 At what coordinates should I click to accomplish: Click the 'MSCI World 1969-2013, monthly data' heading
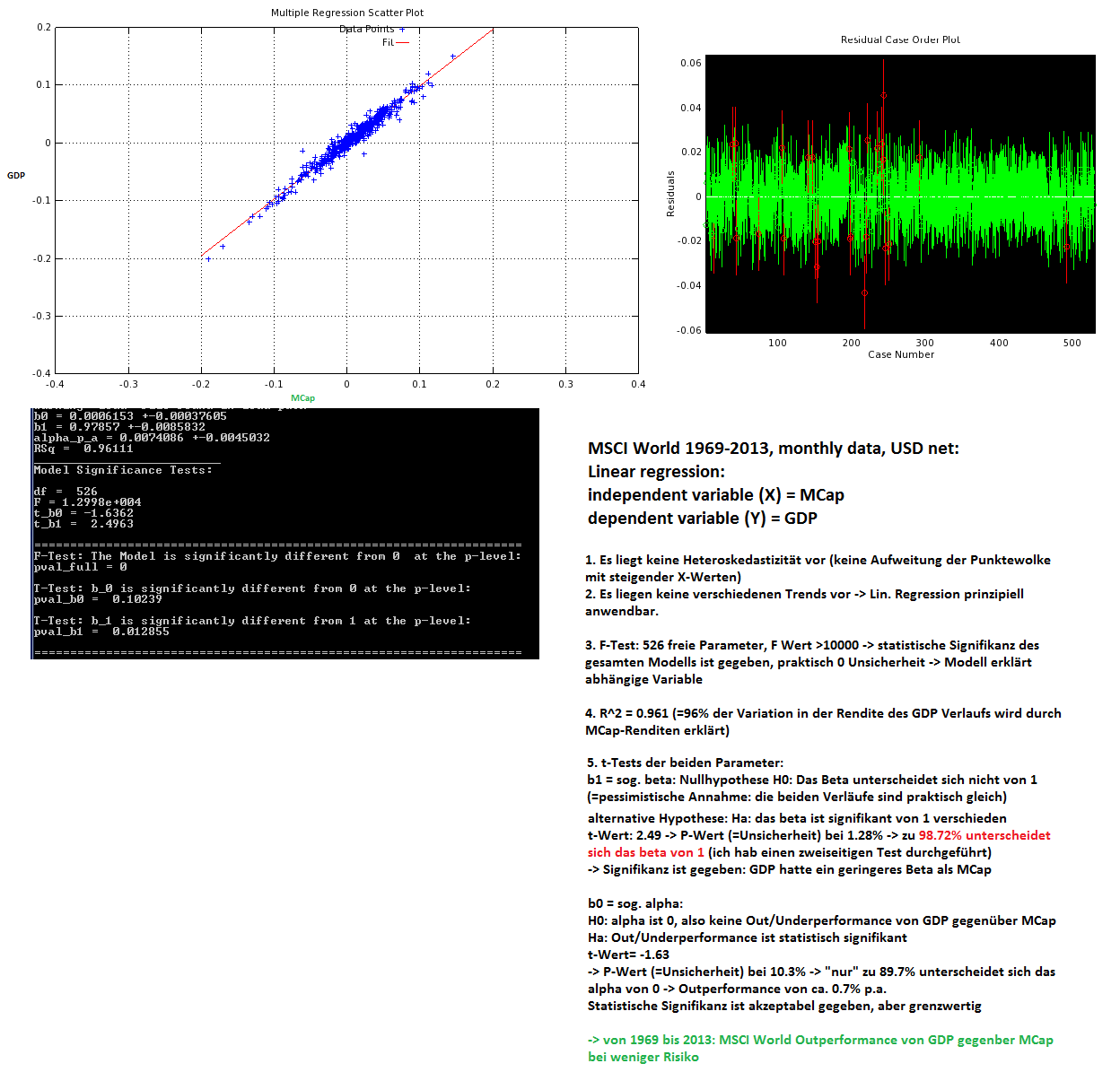pos(774,449)
